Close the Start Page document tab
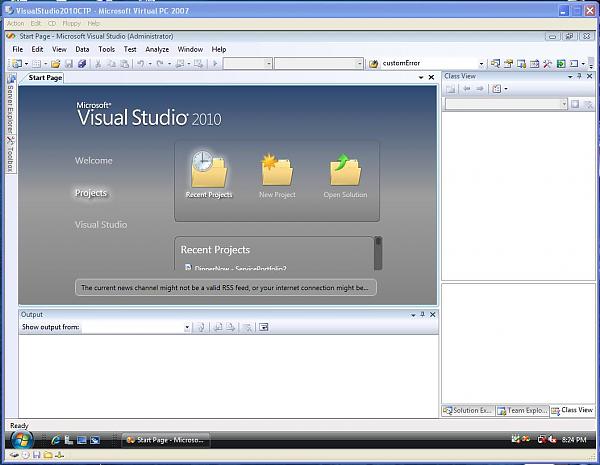This screenshot has width=600, height=465. pos(431,77)
